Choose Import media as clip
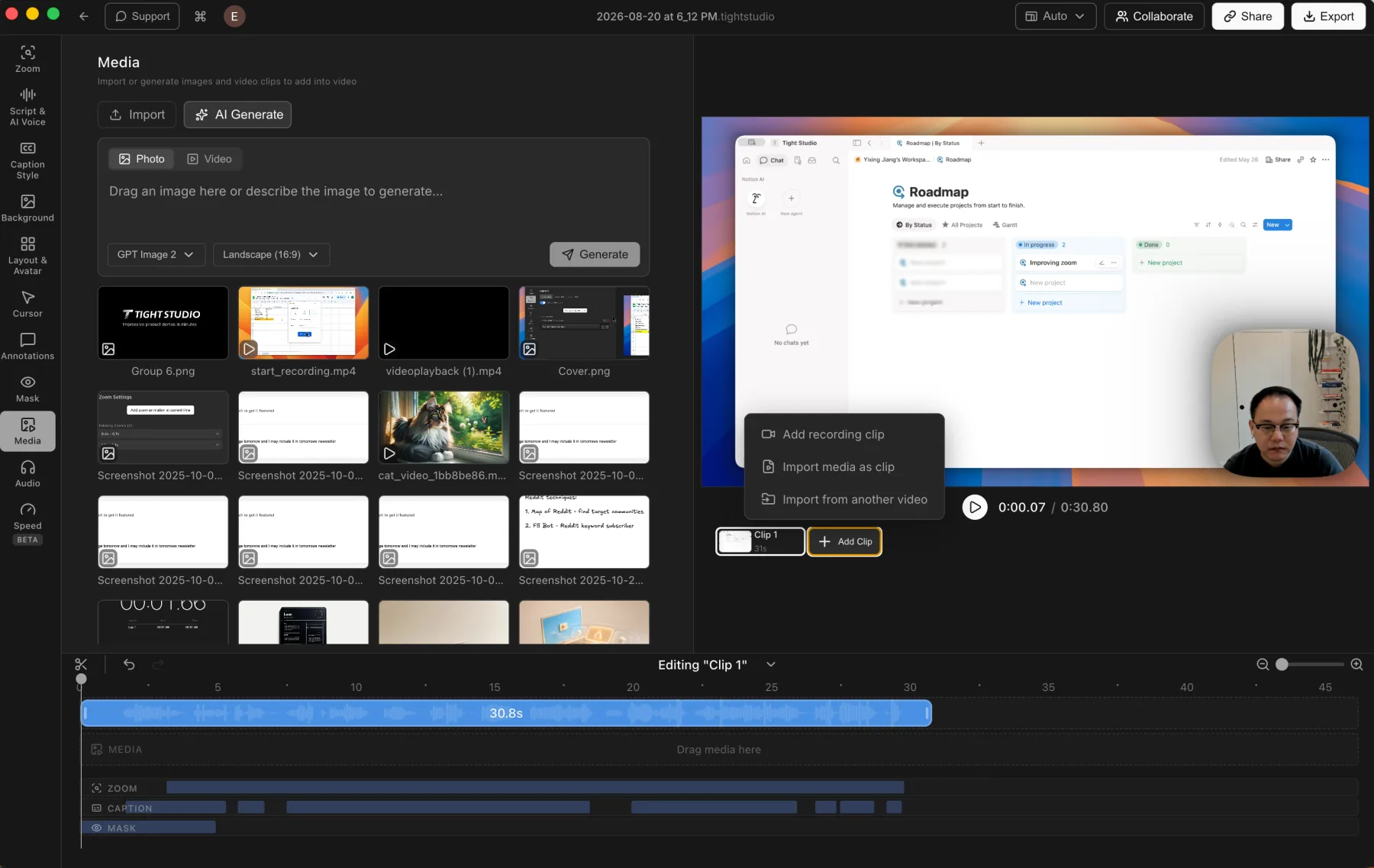Image resolution: width=1374 pixels, height=868 pixels. pyautogui.click(x=844, y=466)
